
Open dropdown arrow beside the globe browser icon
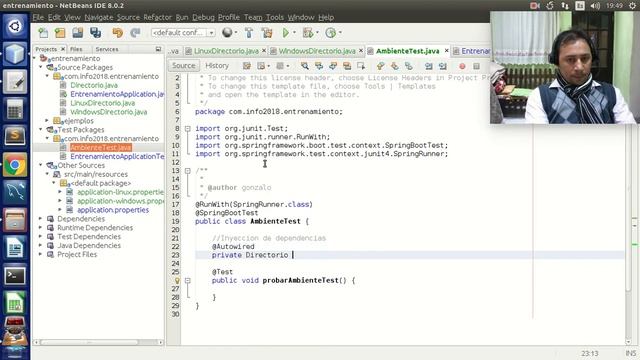(236, 33)
